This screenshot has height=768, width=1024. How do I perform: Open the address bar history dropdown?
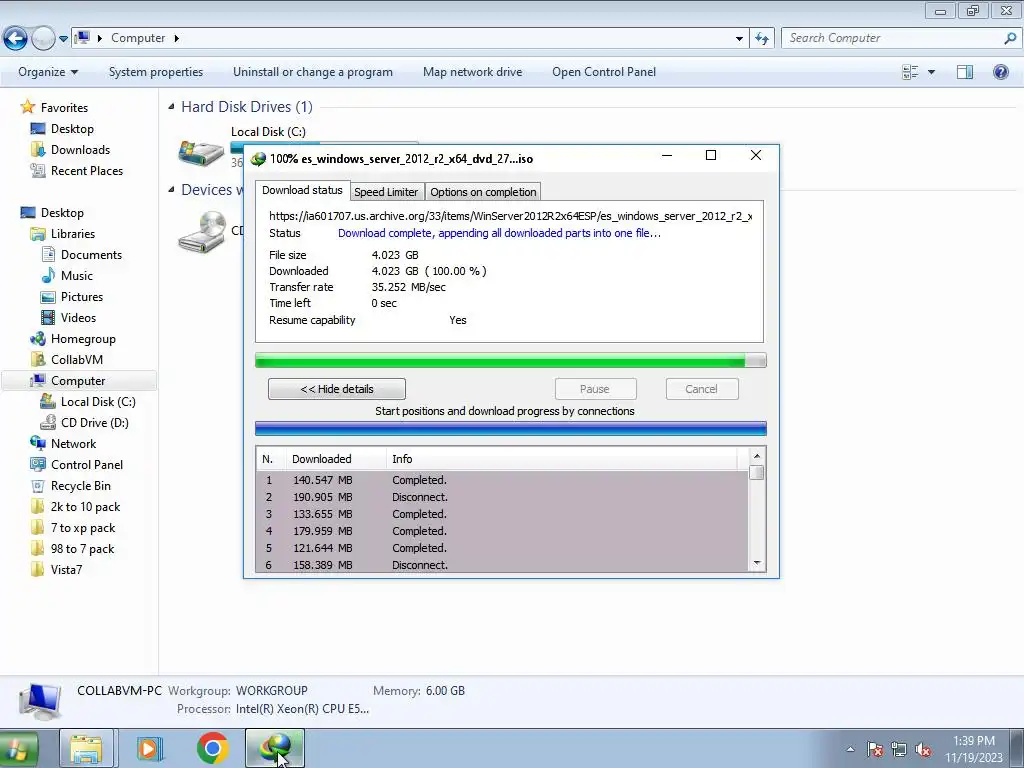pos(739,39)
